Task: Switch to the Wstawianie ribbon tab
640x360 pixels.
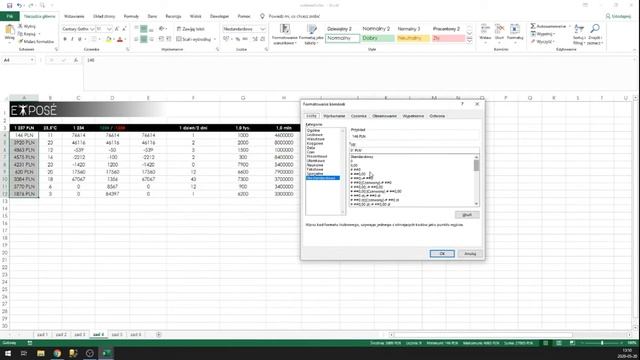Action: point(74,16)
